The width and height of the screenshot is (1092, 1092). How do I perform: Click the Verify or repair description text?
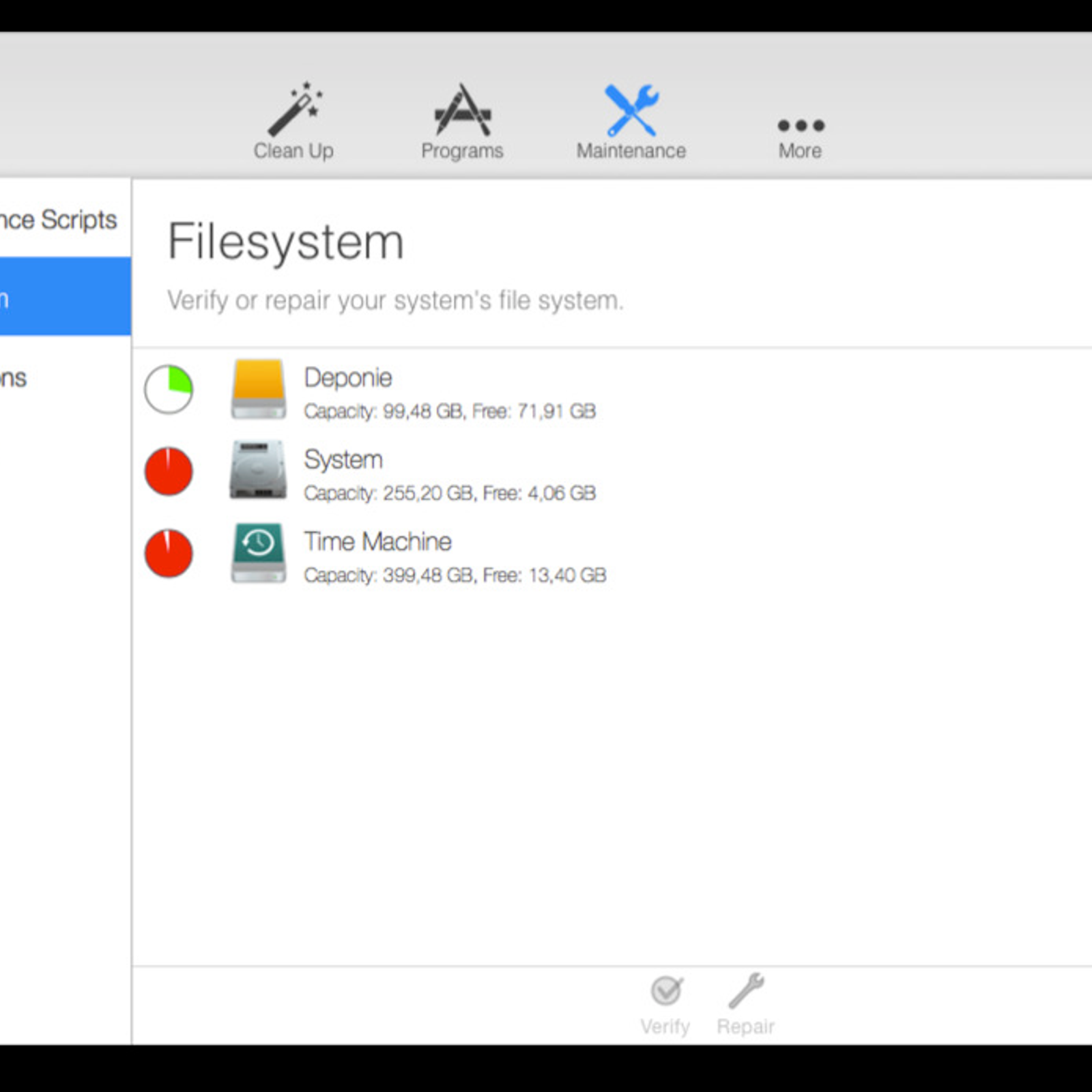pyautogui.click(x=396, y=300)
